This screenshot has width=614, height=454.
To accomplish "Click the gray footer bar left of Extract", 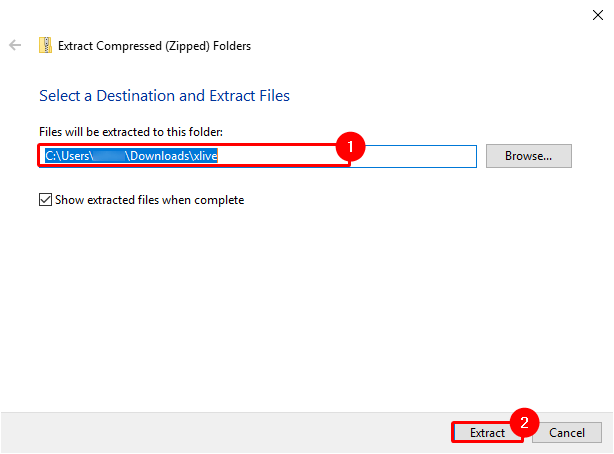I will click(220, 432).
